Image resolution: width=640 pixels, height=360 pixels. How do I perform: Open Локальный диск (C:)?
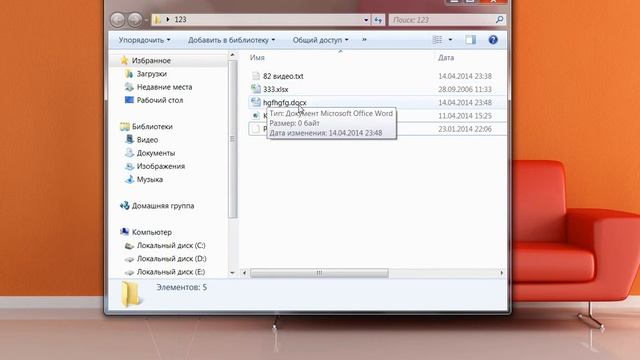tap(171, 245)
